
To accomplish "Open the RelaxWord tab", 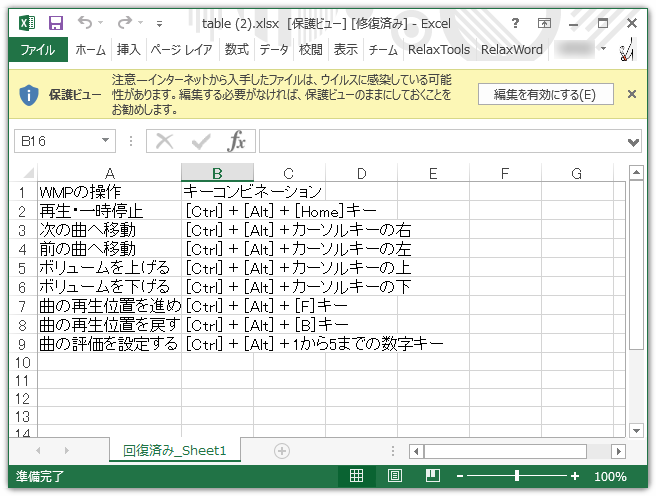I will 512,50.
